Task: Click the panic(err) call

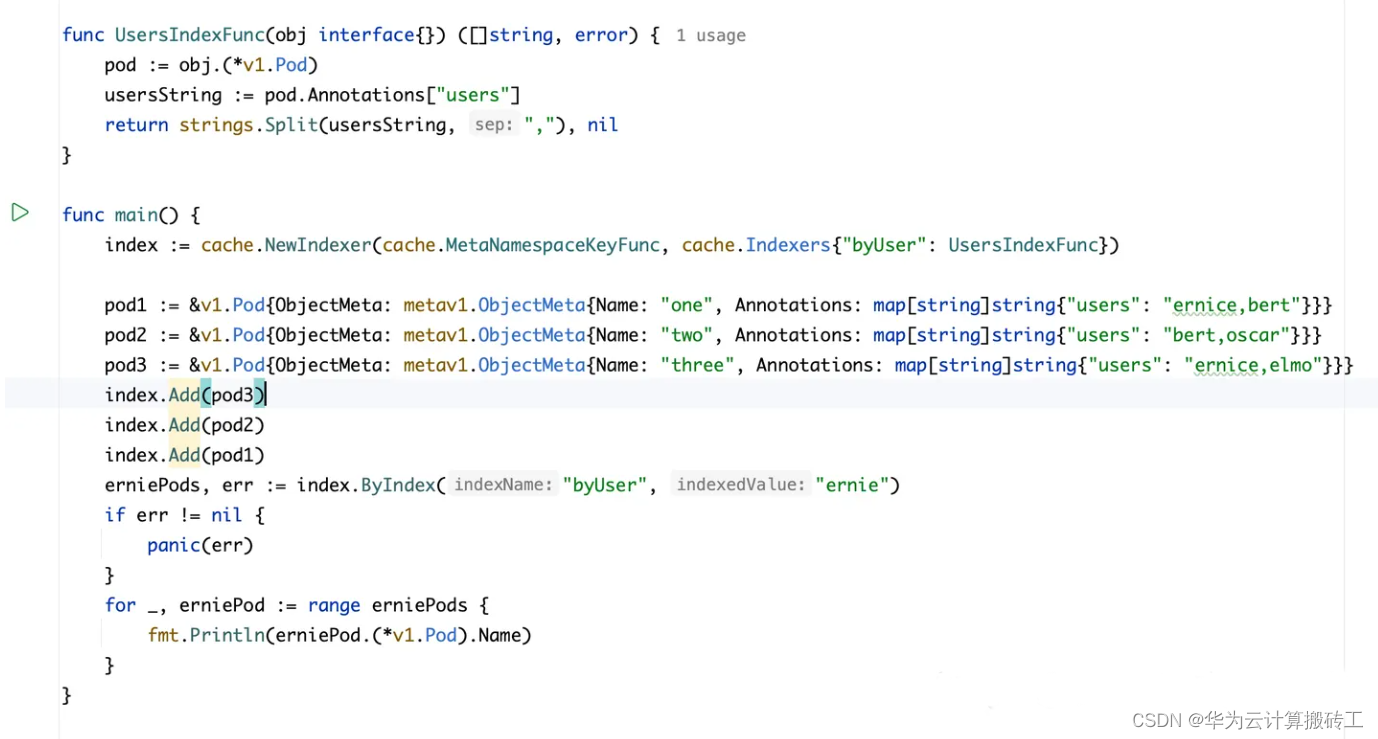Action: pos(200,545)
